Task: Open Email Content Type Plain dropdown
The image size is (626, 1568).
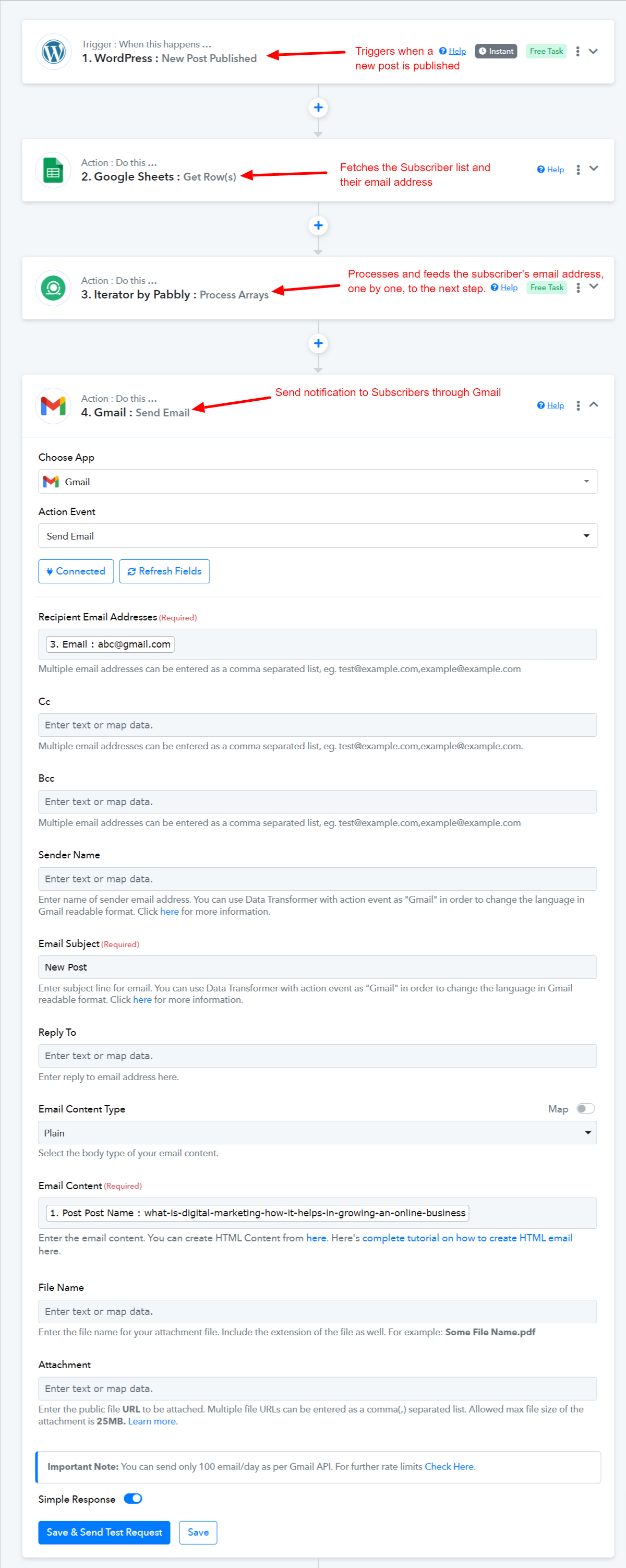Action: [x=318, y=1132]
